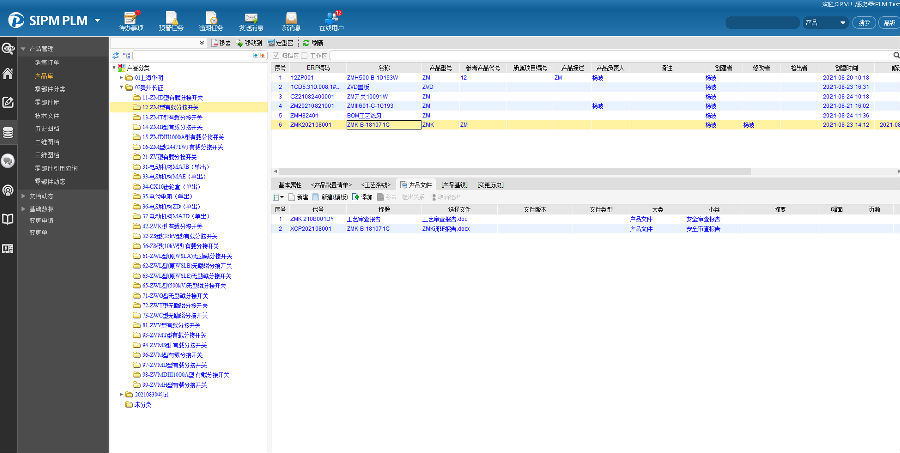The width and height of the screenshot is (900, 453).
Task: Click the home icon in the left sidebar
Action: pos(8,73)
